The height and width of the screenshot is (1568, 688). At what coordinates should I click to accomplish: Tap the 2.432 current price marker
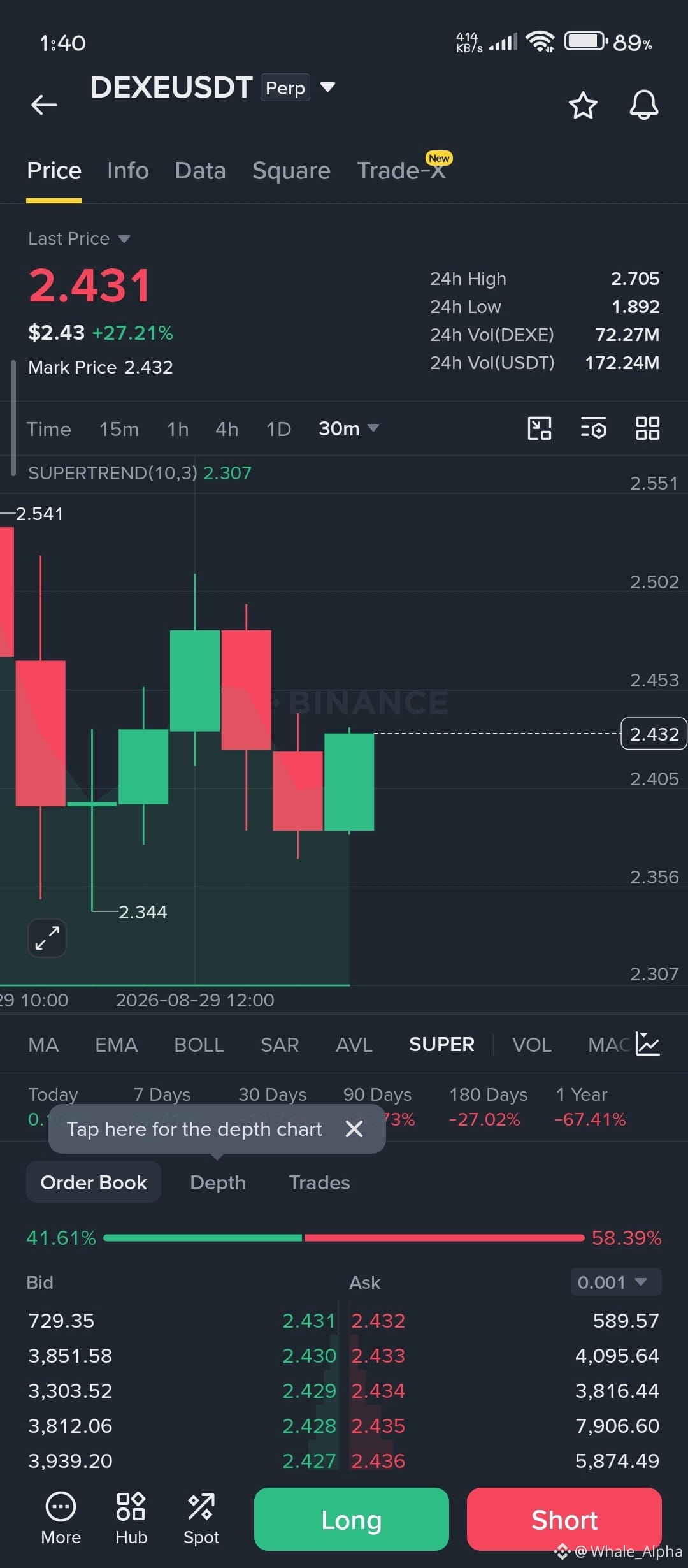tap(654, 734)
